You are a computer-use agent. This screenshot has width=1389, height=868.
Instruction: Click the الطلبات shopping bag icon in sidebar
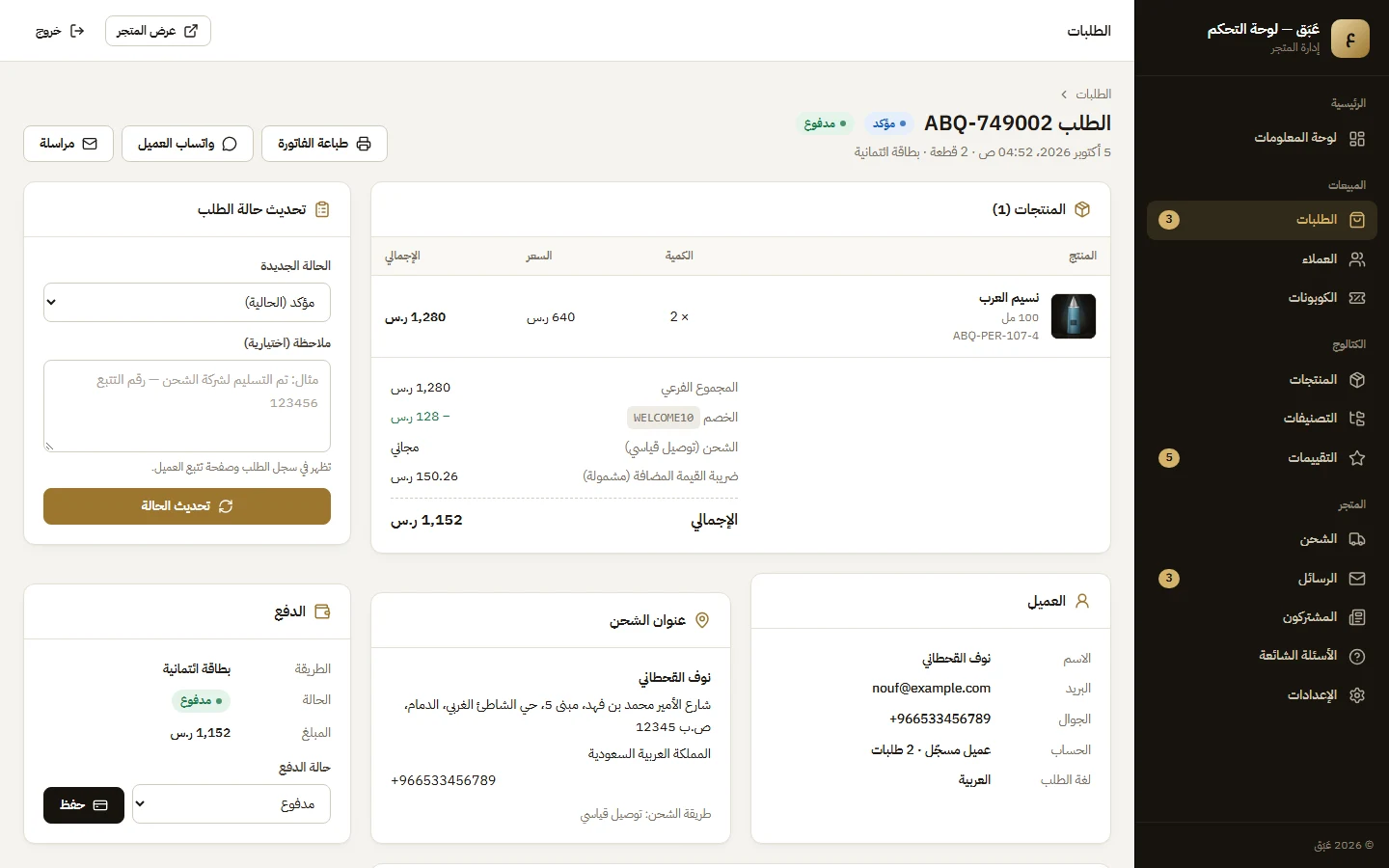[x=1357, y=220]
